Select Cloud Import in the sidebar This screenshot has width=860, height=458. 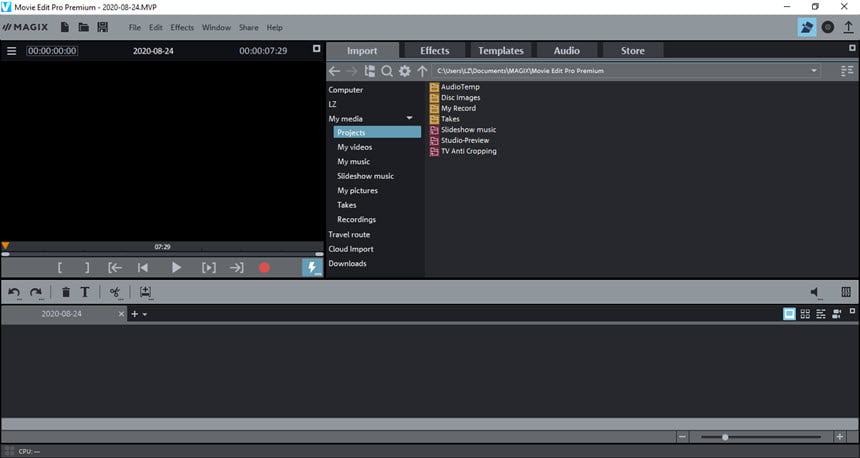pyautogui.click(x=350, y=249)
